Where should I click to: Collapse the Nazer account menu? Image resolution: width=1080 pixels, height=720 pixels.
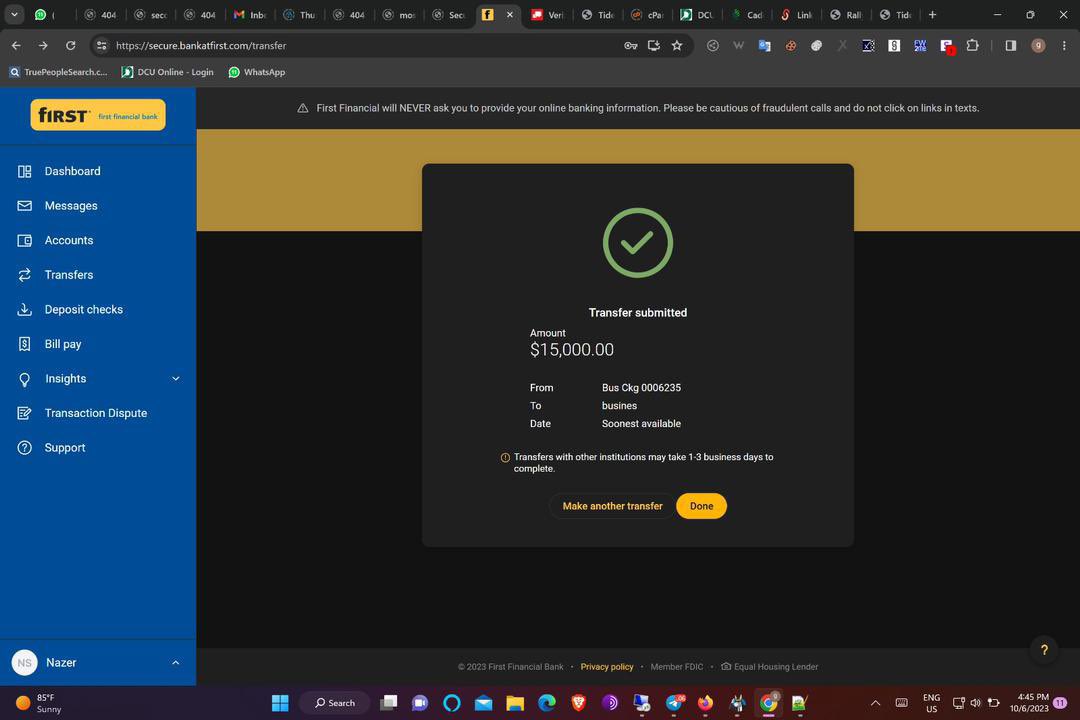[x=176, y=662]
